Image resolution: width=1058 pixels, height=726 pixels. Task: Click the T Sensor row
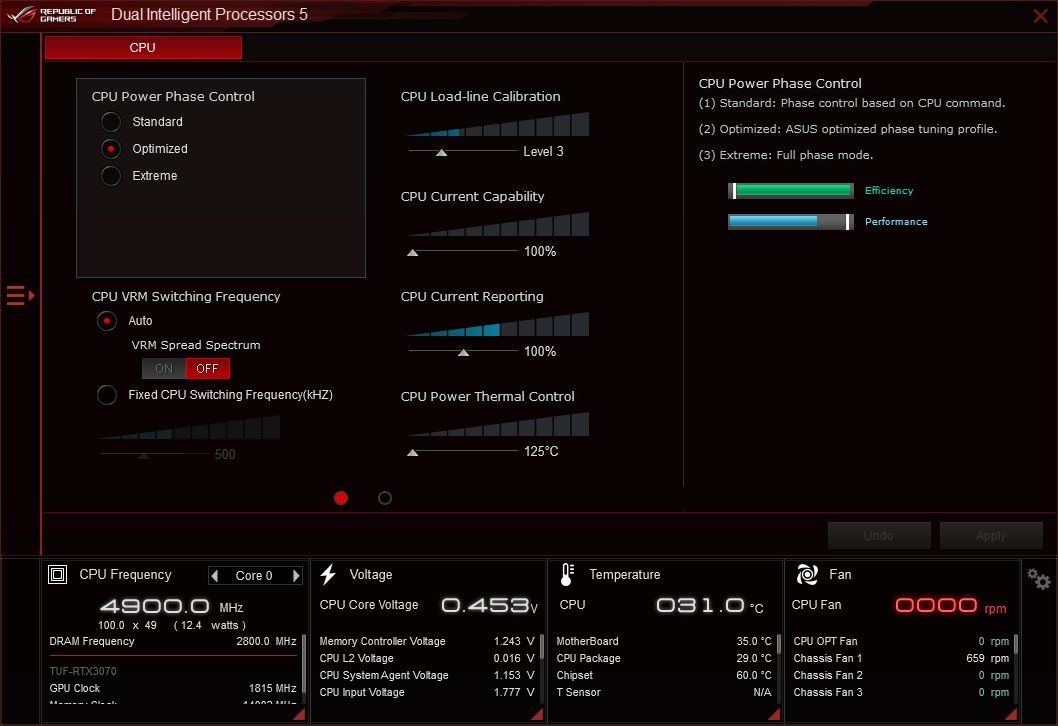coord(664,692)
